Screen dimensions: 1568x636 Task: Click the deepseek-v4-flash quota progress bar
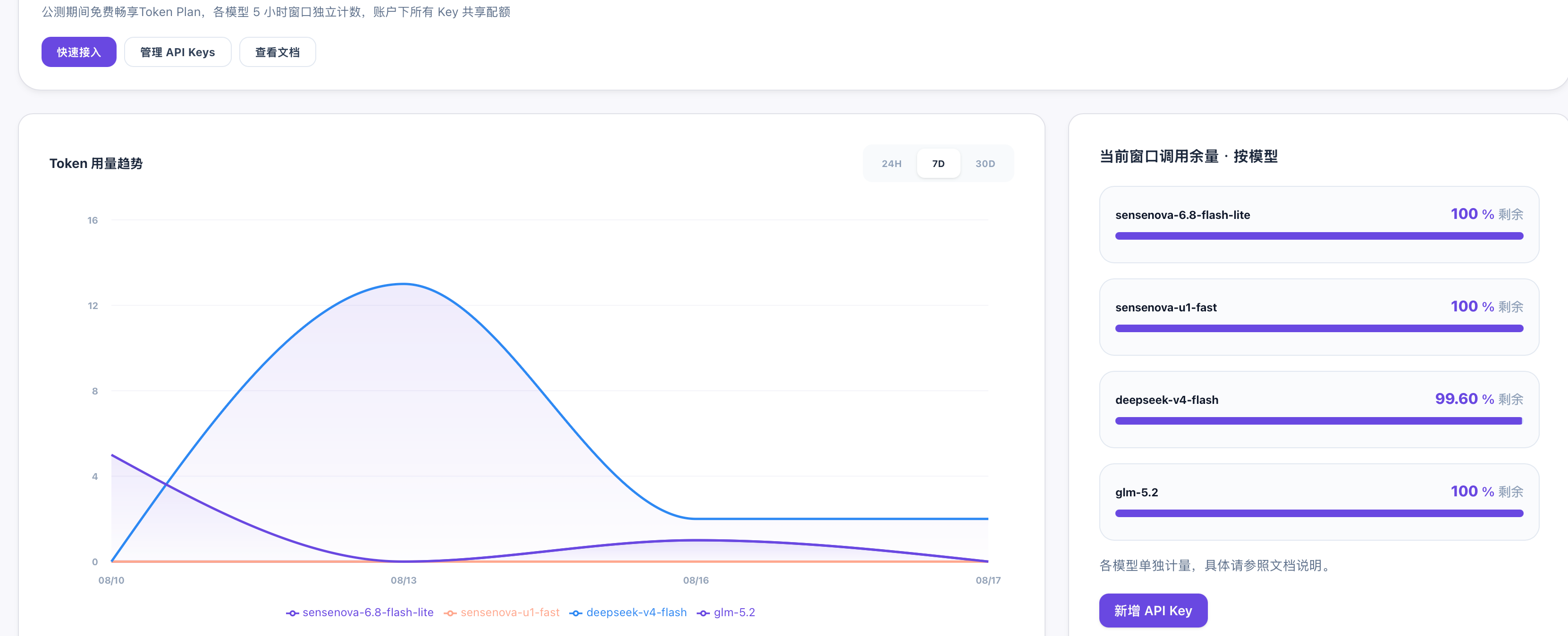[1319, 421]
